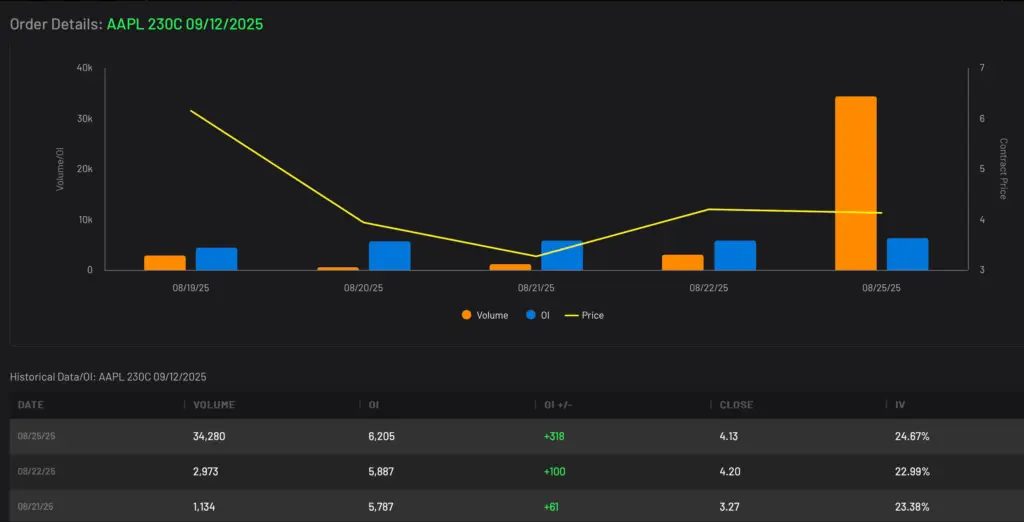Click the OI value 5,887
The height and width of the screenshot is (522, 1024).
click(381, 472)
